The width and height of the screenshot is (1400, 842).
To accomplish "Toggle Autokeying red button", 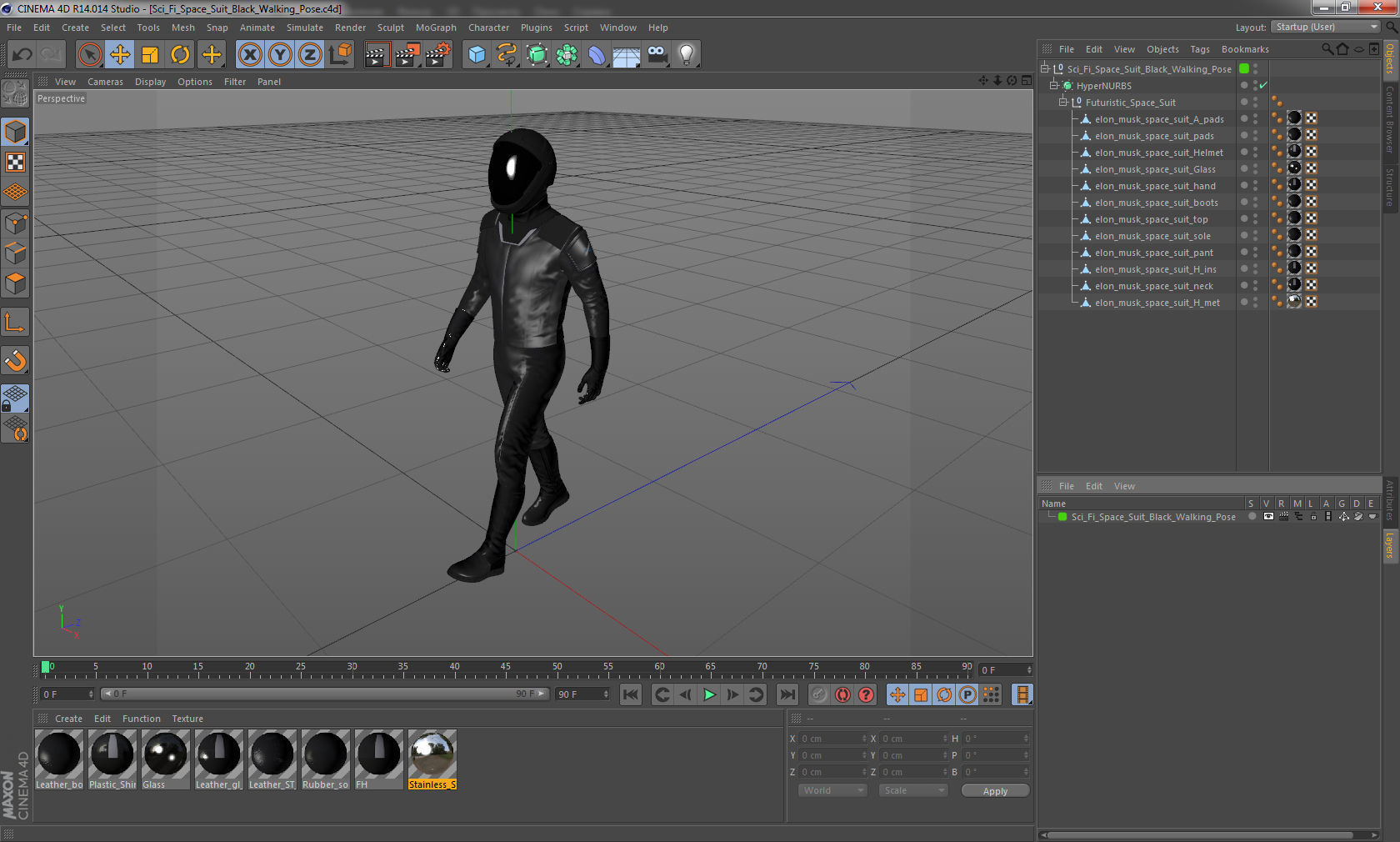I will 843,694.
